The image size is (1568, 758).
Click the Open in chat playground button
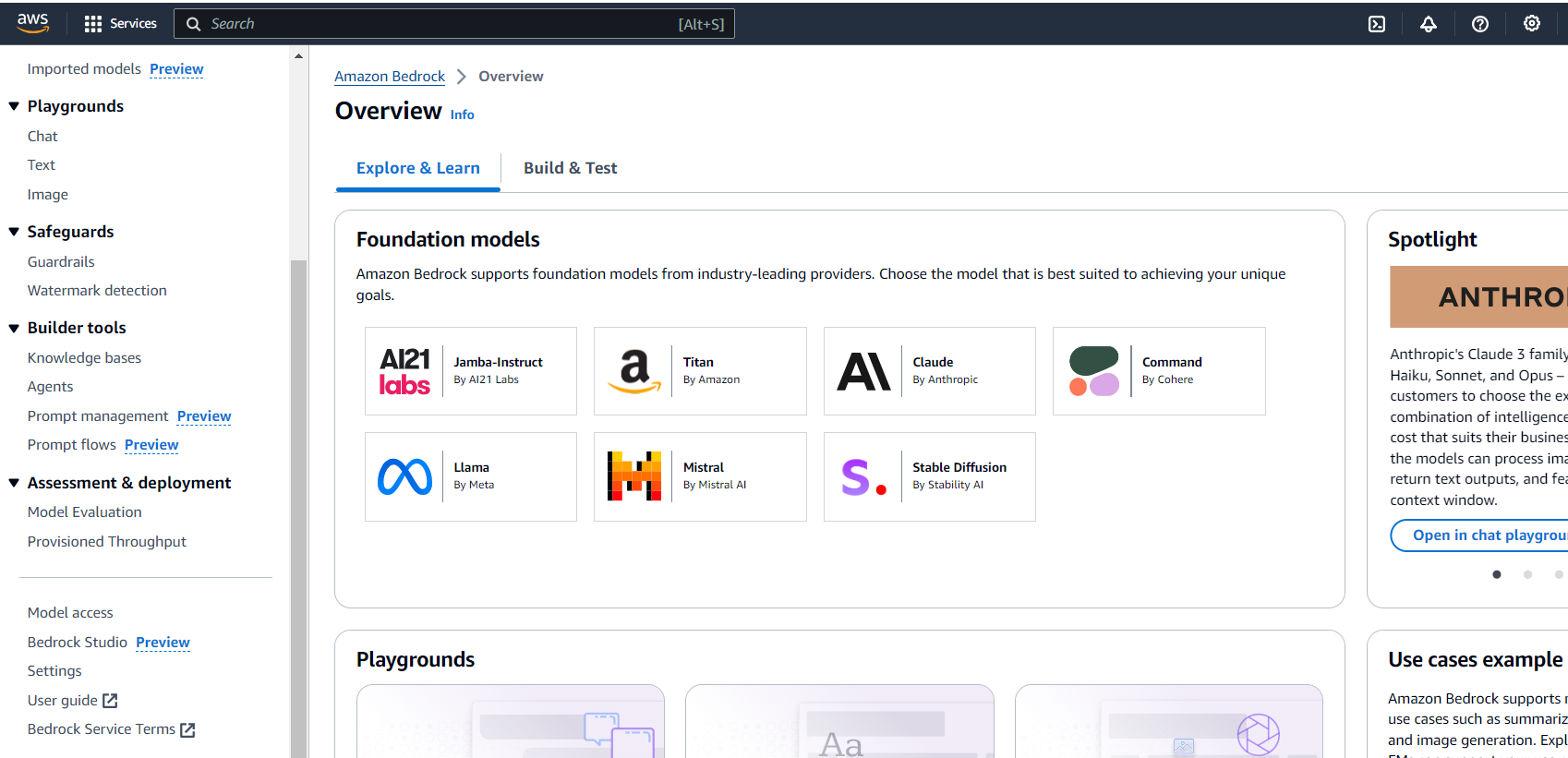[x=1479, y=535]
